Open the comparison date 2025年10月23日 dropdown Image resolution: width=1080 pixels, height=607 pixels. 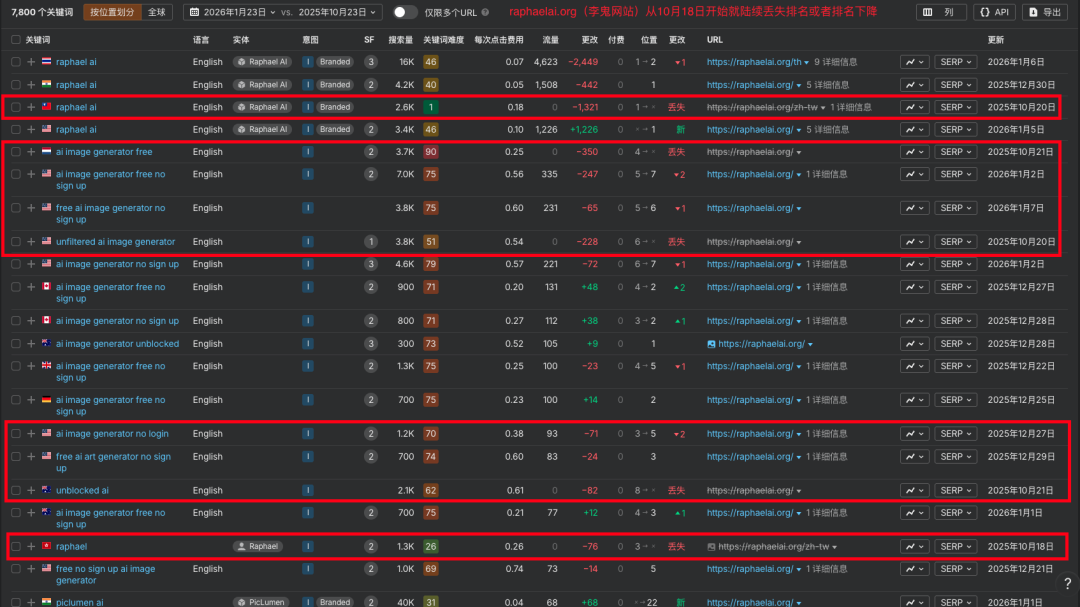[337, 12]
